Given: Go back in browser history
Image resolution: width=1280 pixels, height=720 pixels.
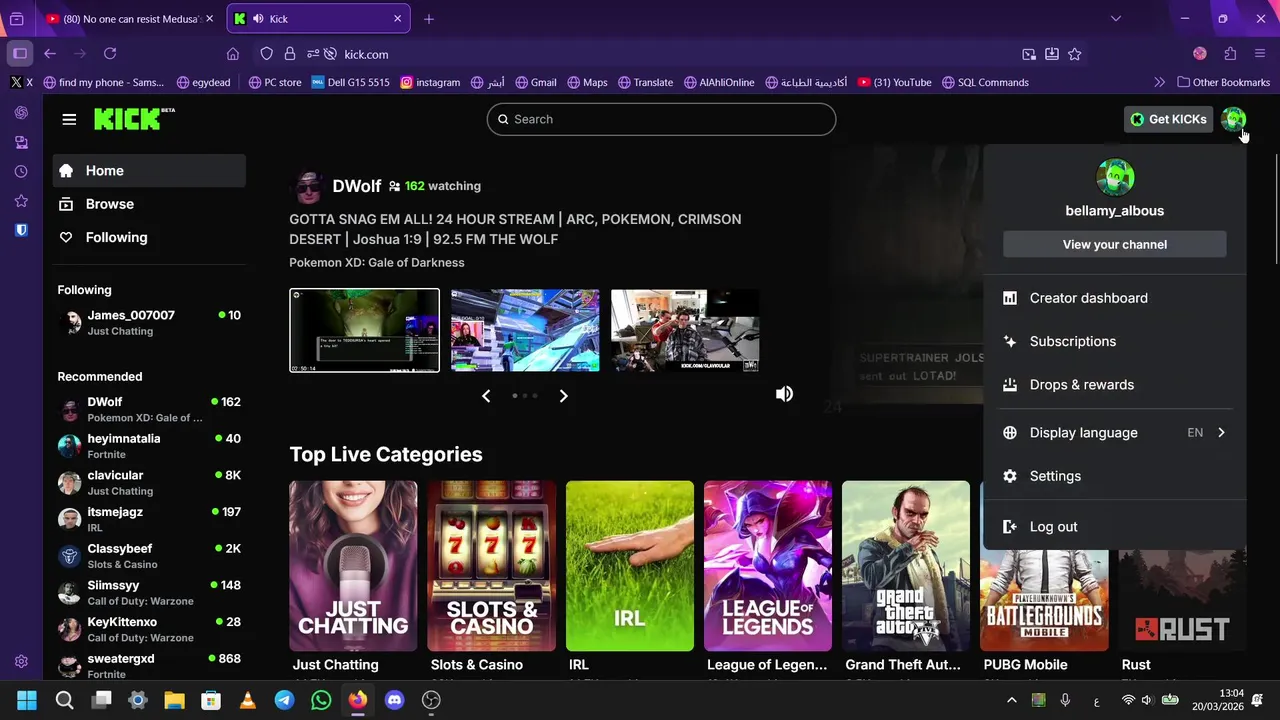Looking at the screenshot, I should [50, 54].
